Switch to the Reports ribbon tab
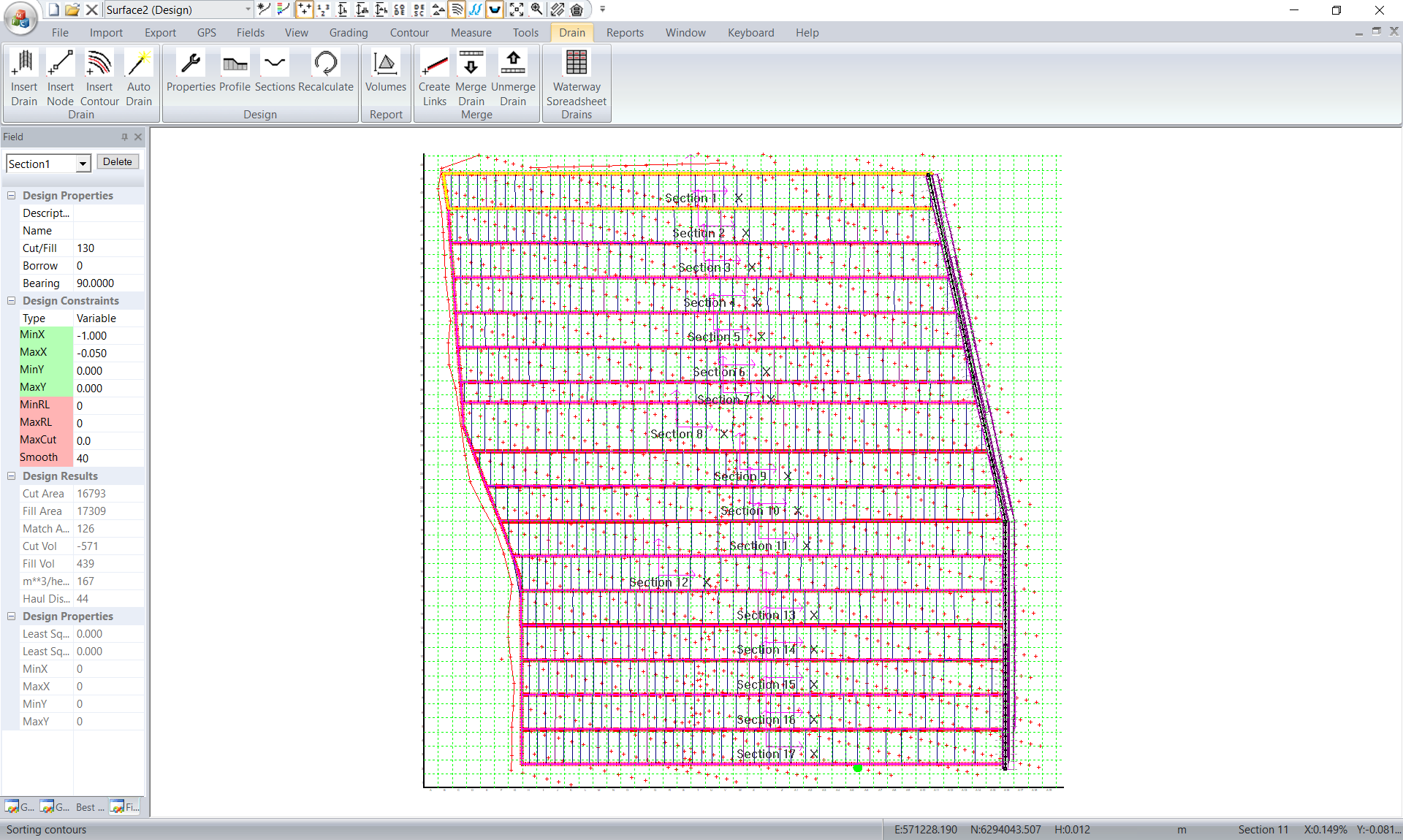Image resolution: width=1403 pixels, height=840 pixels. coord(625,33)
